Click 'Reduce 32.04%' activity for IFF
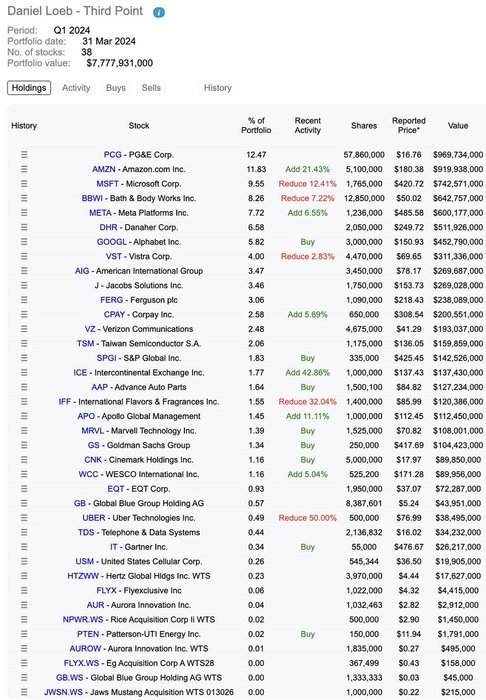Image resolution: width=486 pixels, height=700 pixels. coord(307,401)
